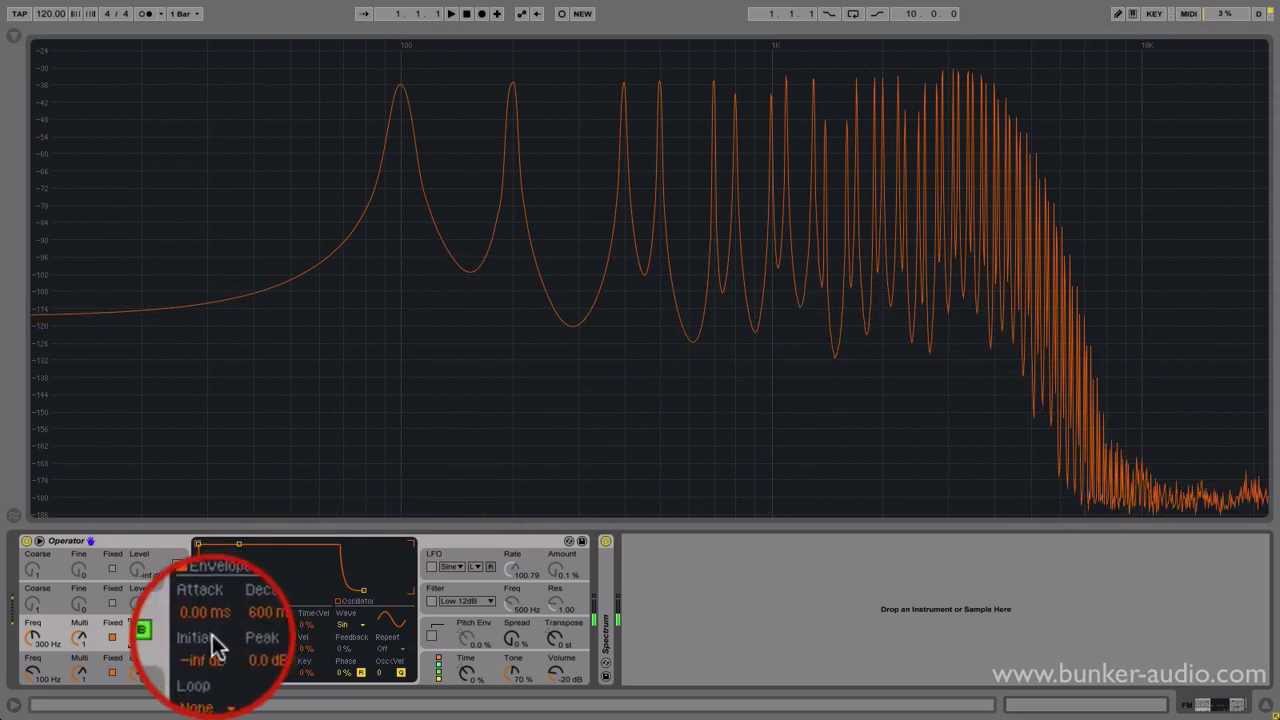1280x720 pixels.
Task: Click the MIDI overdub plus button
Action: tap(497, 14)
